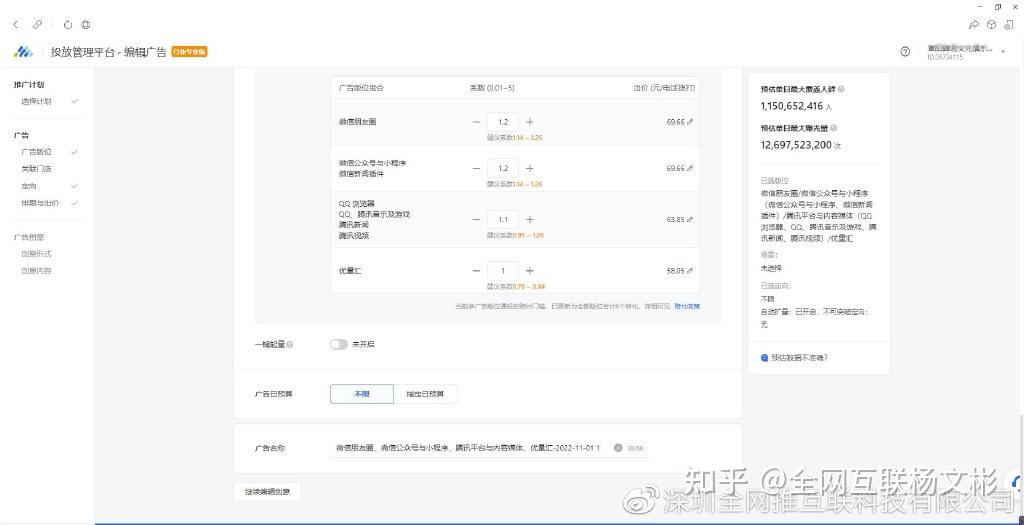The width and height of the screenshot is (1024, 525).
Task: Decrease coefficient for 优量汇
Action: [x=476, y=271]
